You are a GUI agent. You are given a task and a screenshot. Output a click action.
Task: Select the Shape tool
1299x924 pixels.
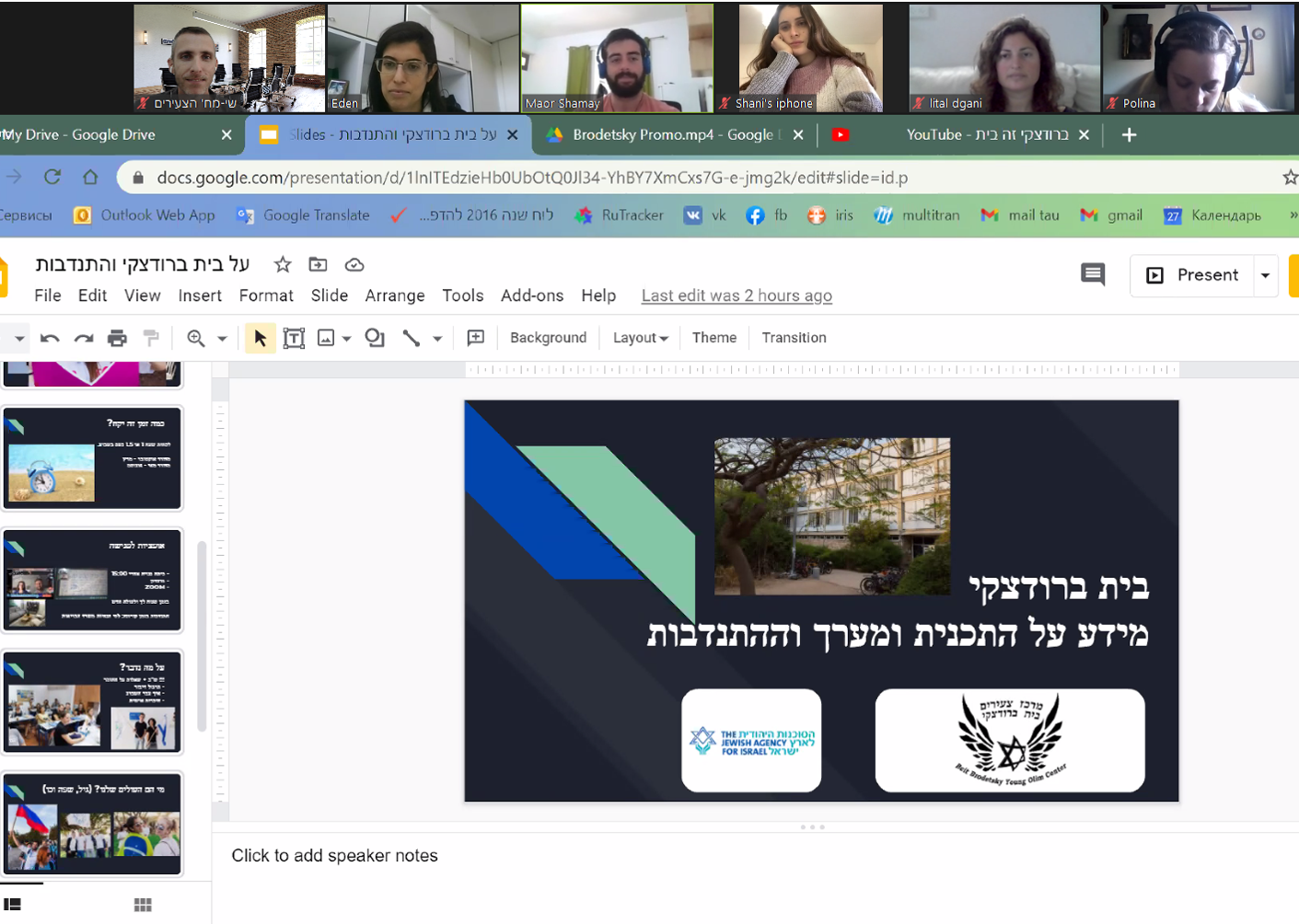[375, 338]
